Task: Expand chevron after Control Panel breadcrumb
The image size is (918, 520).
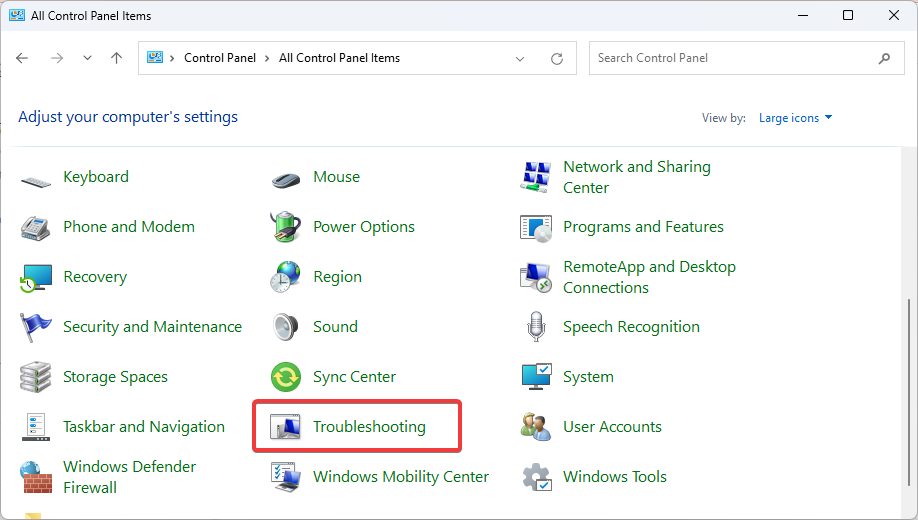Action: pyautogui.click(x=267, y=58)
